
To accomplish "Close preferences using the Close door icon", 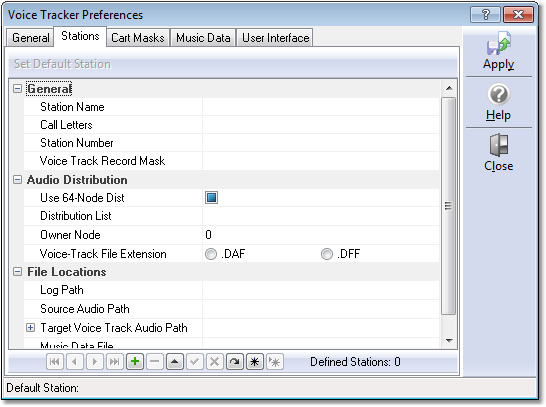I will 499,152.
